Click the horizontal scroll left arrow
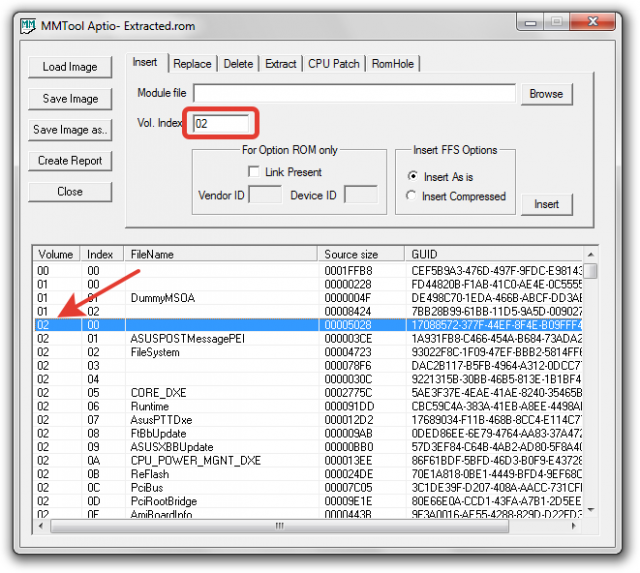The image size is (640, 573). (x=41, y=526)
